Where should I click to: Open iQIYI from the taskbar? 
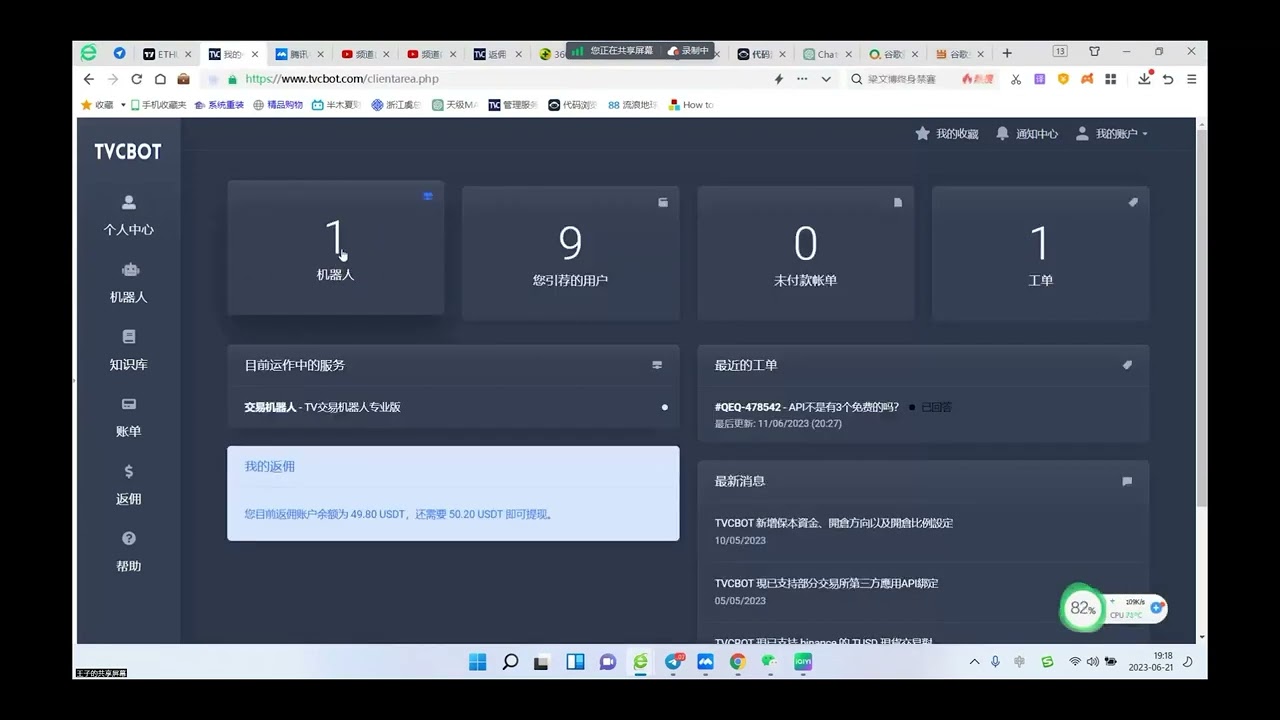(802, 662)
